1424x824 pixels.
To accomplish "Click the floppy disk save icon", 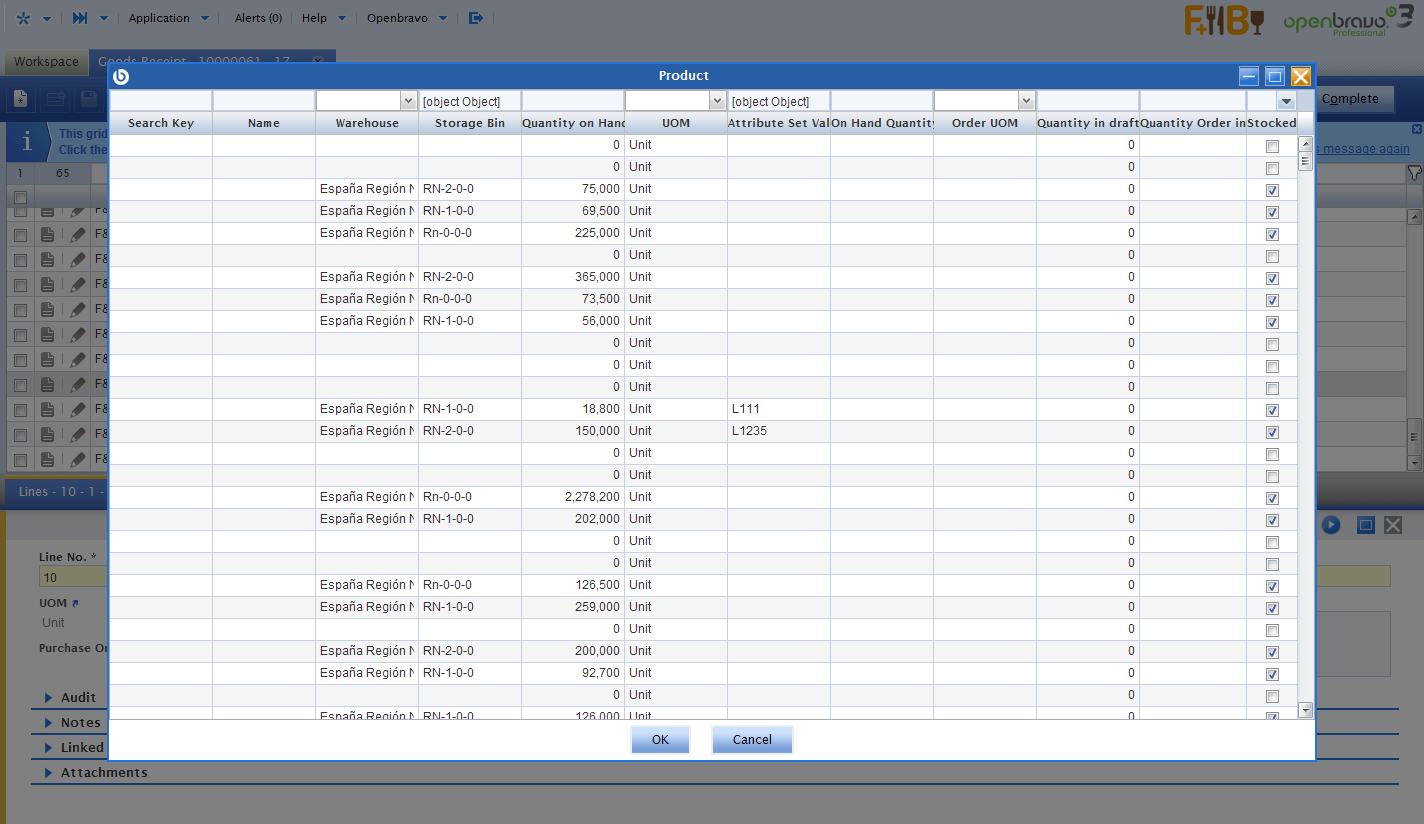I will click(89, 99).
